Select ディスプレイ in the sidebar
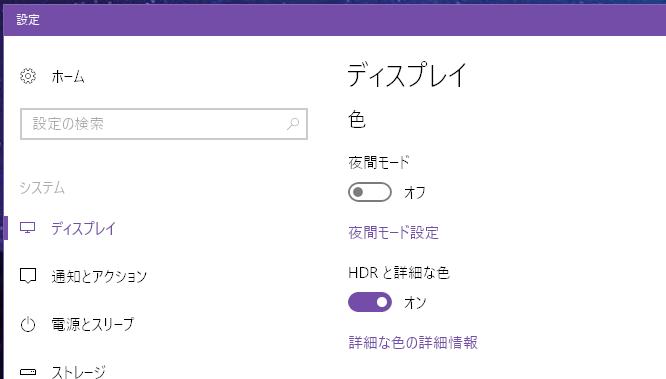This screenshot has width=666, height=379. (83, 228)
